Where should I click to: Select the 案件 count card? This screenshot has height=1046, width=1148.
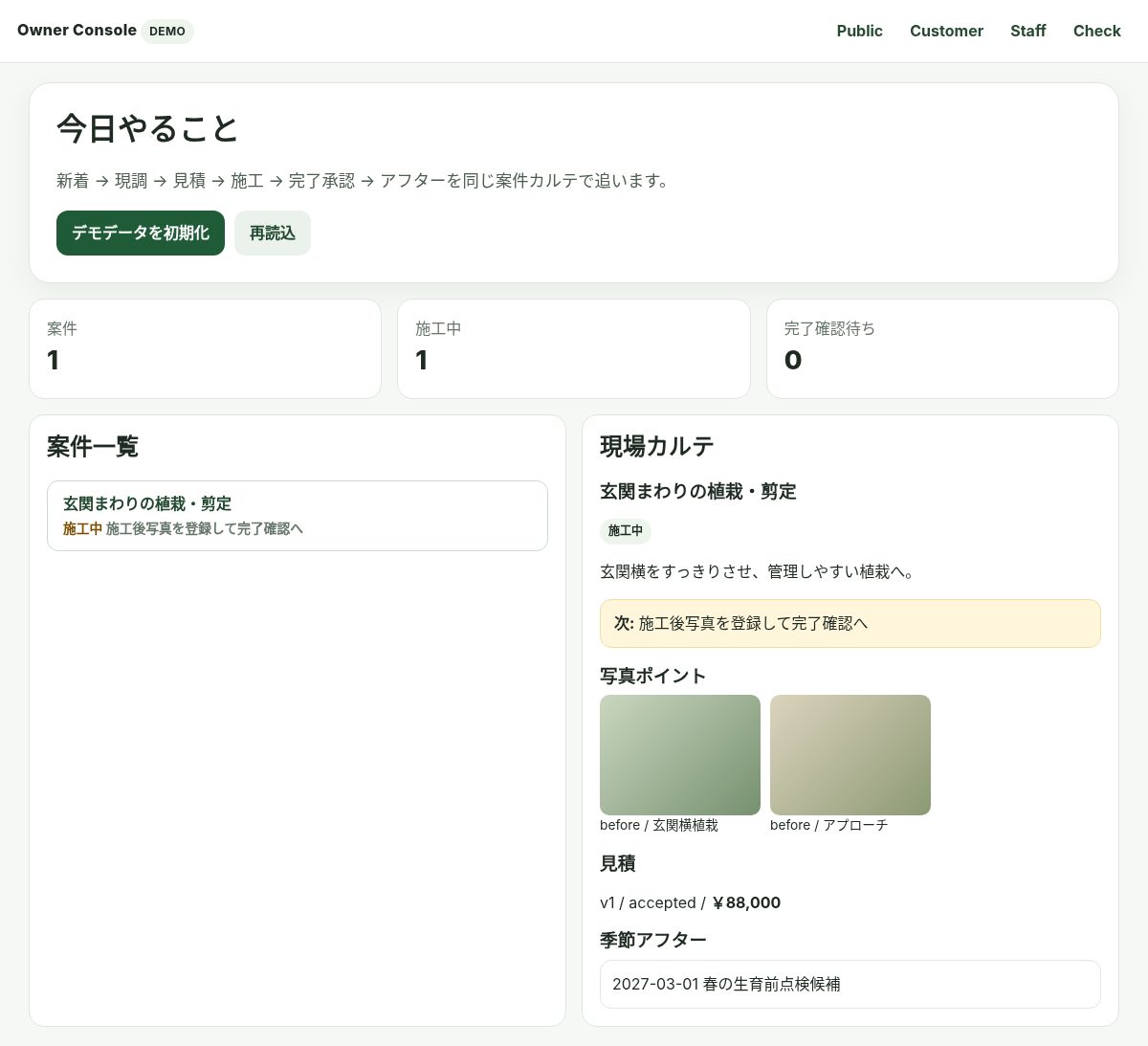tap(205, 348)
